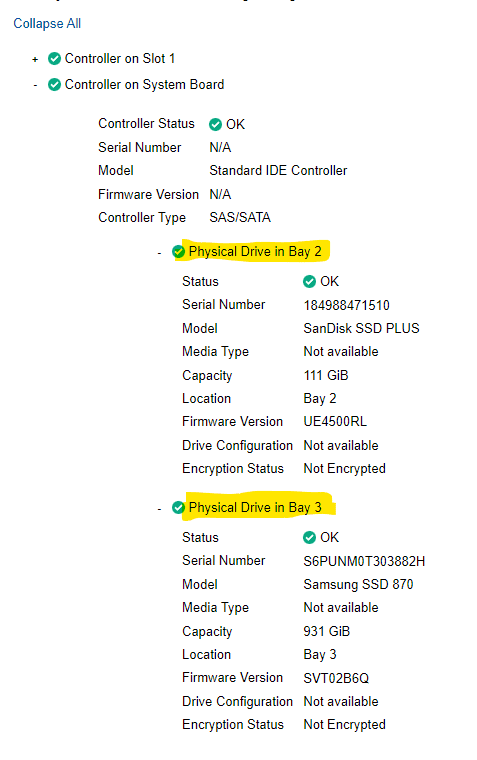Click location value Bay 3
Screen dimensions: 477x760
pos(320,655)
